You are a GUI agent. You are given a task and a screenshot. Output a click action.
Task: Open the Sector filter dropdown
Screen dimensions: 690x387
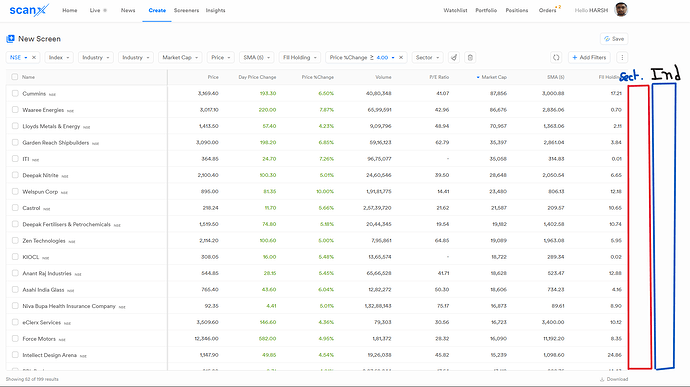point(427,58)
